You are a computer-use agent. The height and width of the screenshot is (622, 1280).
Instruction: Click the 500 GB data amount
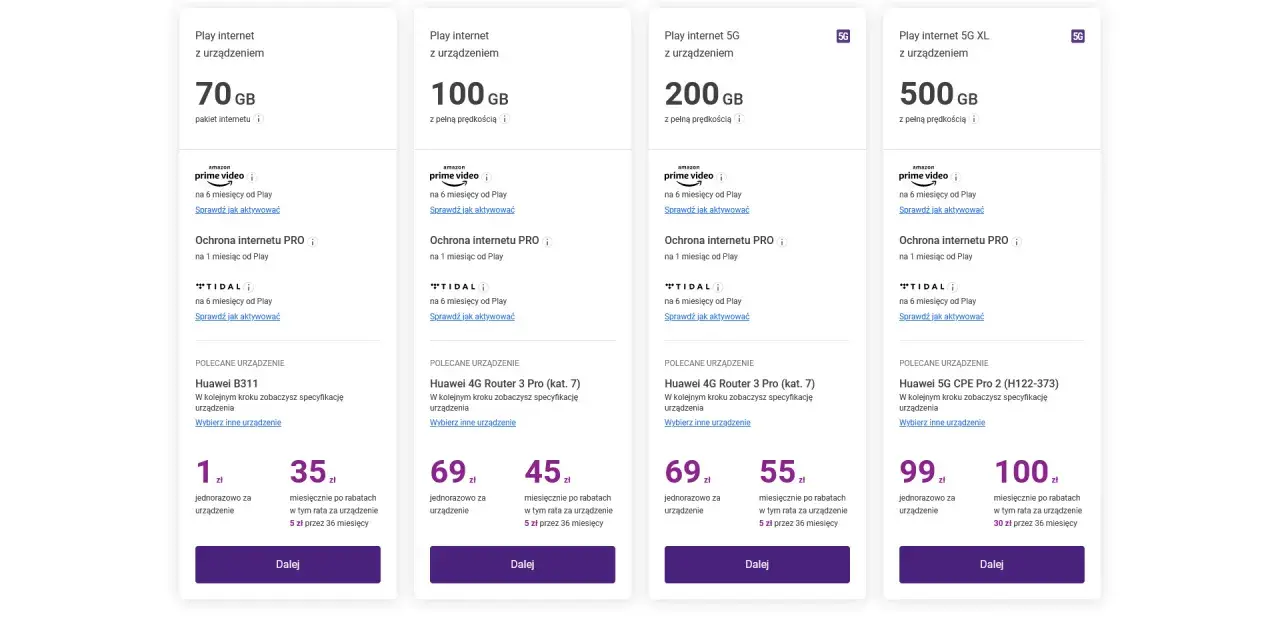938,94
